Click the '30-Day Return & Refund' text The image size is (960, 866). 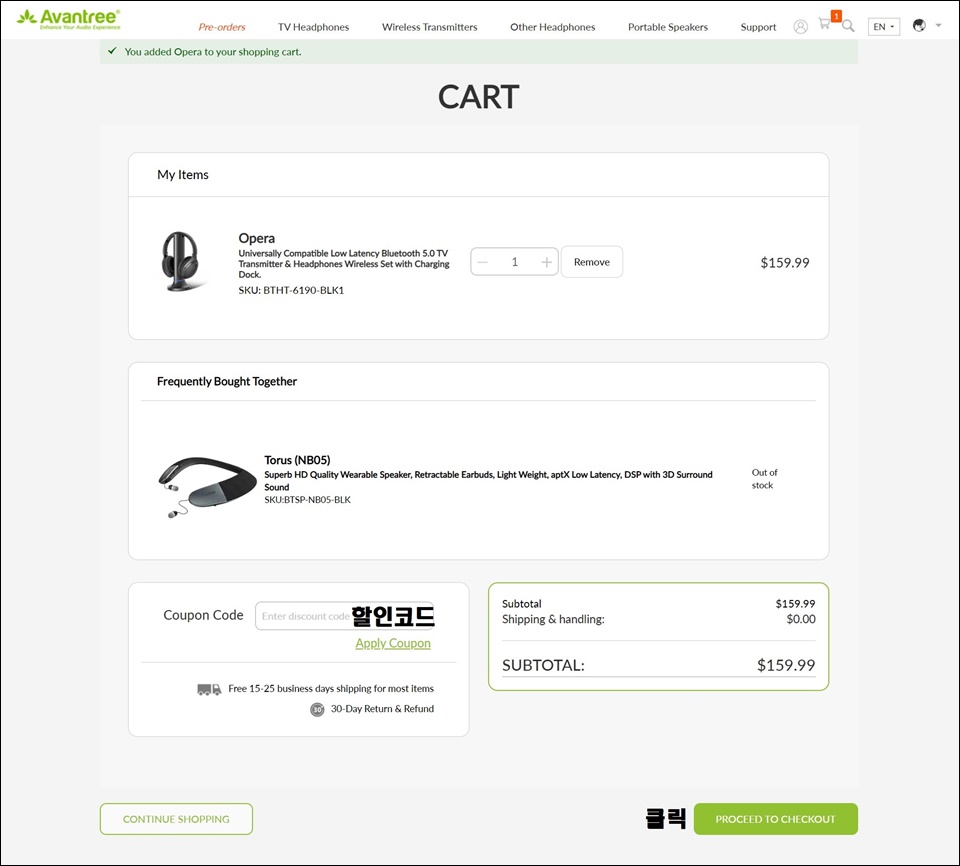(x=383, y=709)
